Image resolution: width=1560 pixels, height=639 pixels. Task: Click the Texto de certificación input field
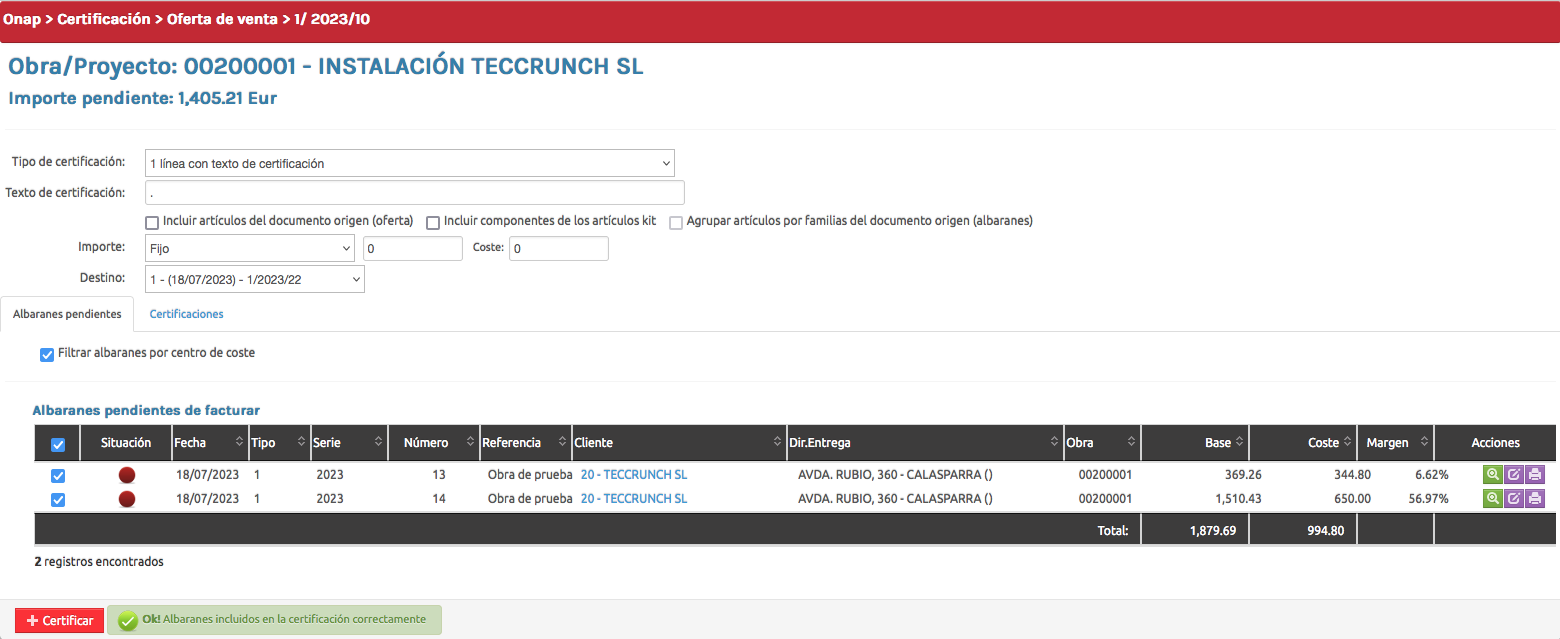[414, 193]
